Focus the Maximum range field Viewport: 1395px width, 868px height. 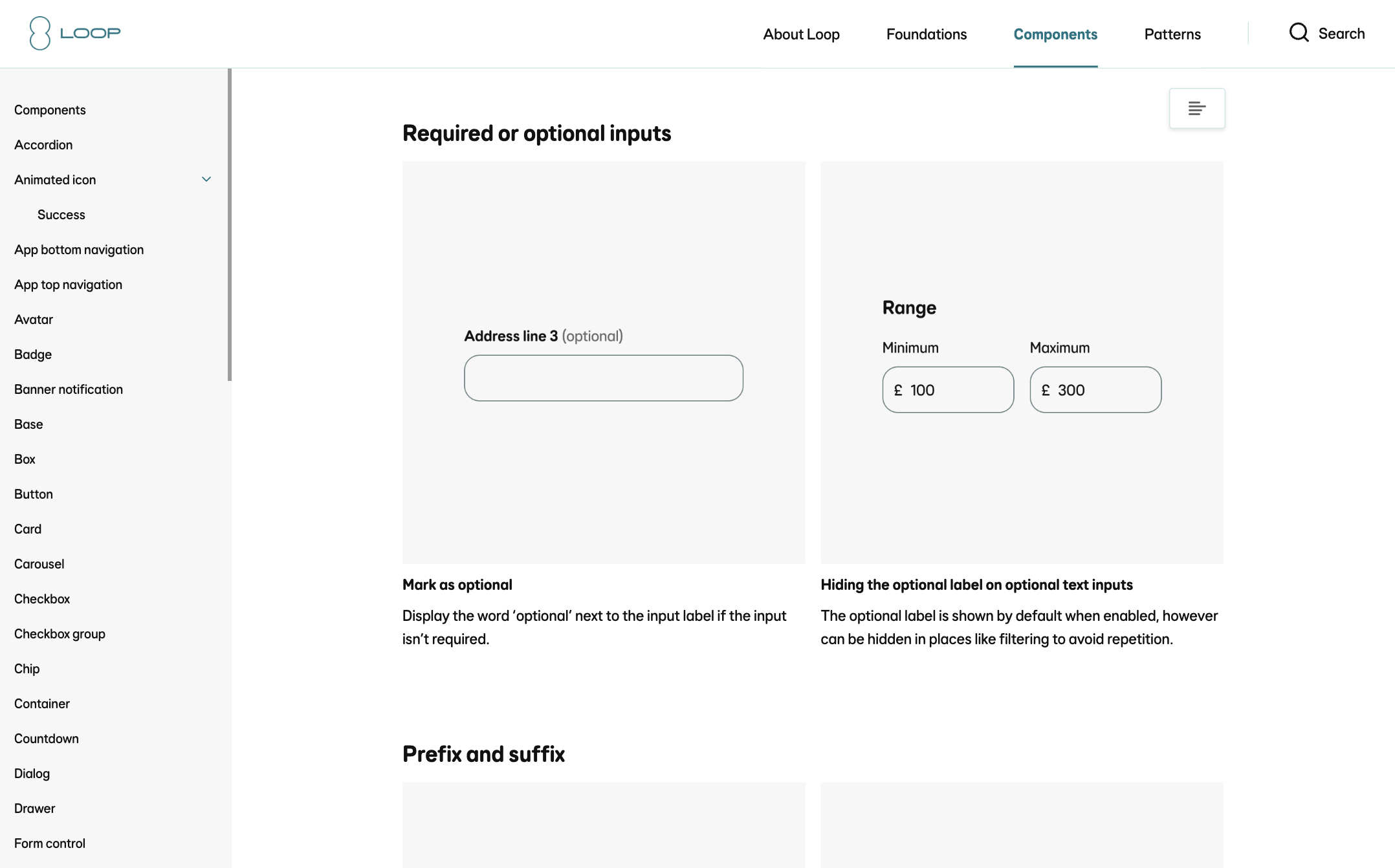pos(1104,390)
